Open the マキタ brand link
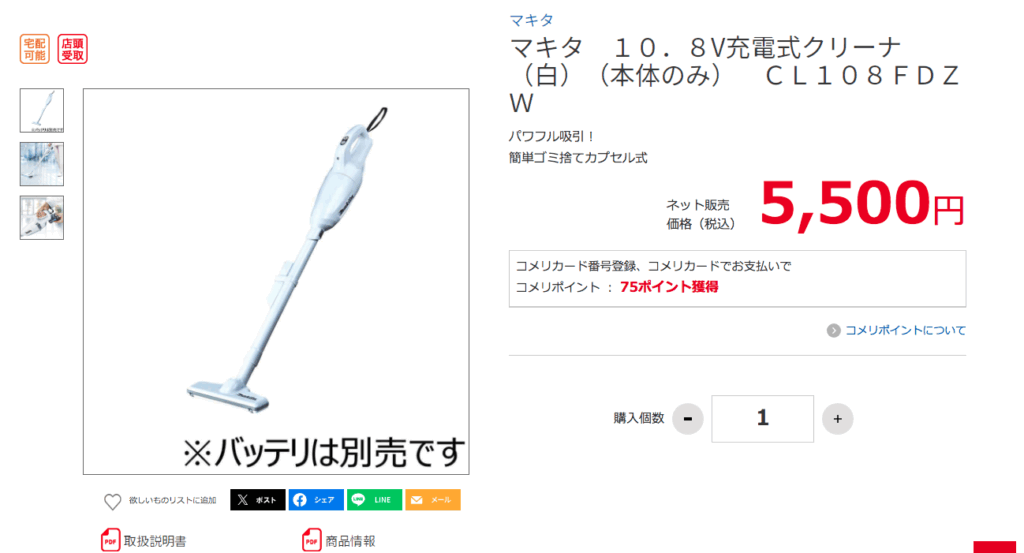 coord(532,20)
